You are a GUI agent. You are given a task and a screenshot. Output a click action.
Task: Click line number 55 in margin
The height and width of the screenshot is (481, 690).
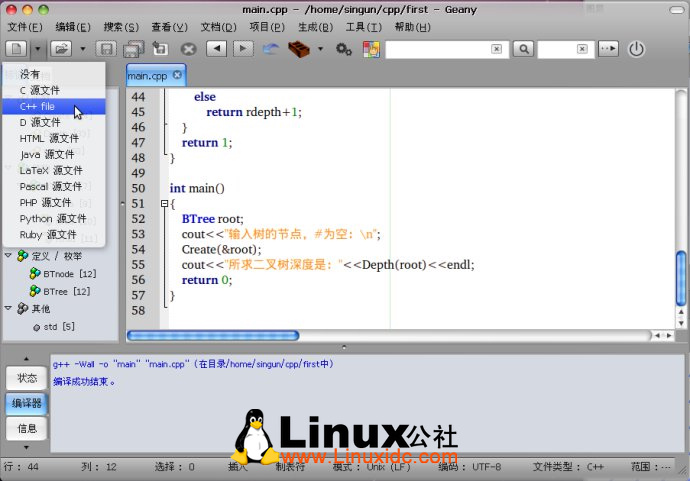tap(138, 264)
